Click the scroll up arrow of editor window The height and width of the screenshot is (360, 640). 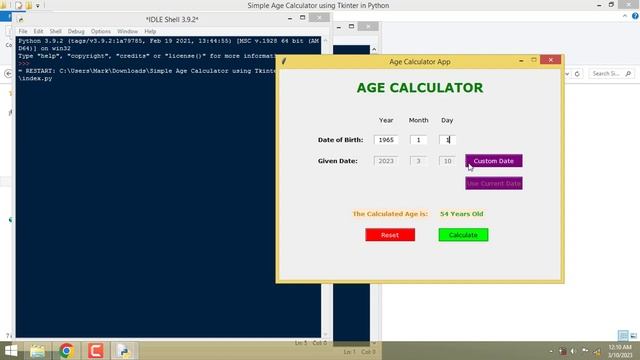click(x=374, y=49)
